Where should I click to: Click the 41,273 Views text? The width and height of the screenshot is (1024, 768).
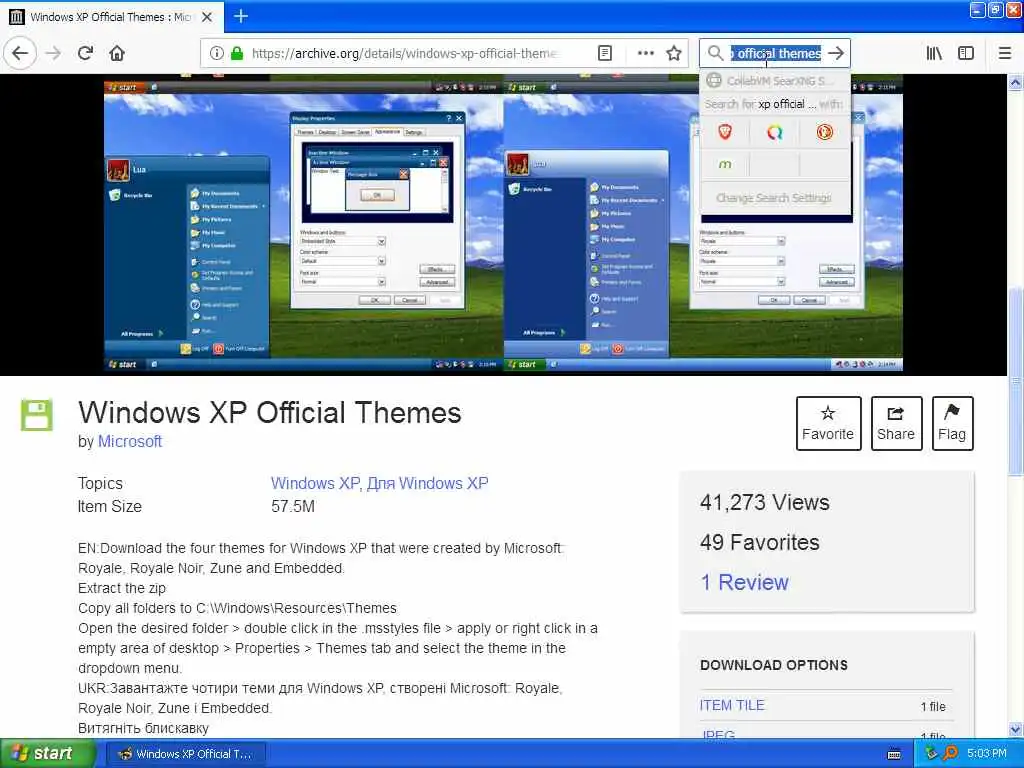[765, 502]
